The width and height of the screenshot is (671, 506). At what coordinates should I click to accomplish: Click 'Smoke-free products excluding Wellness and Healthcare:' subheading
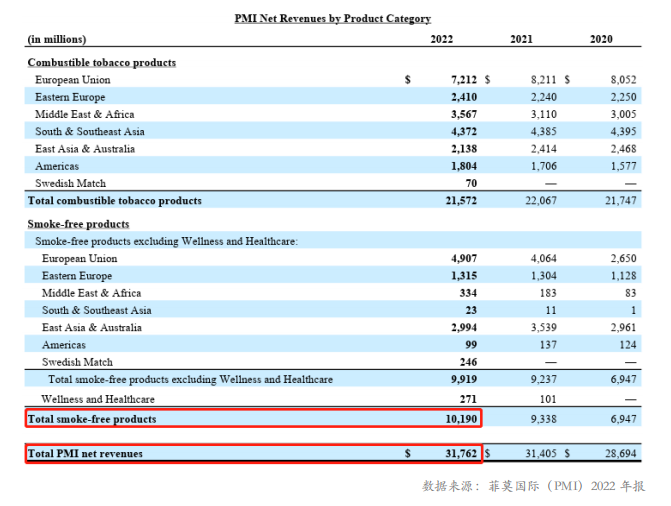(166, 241)
